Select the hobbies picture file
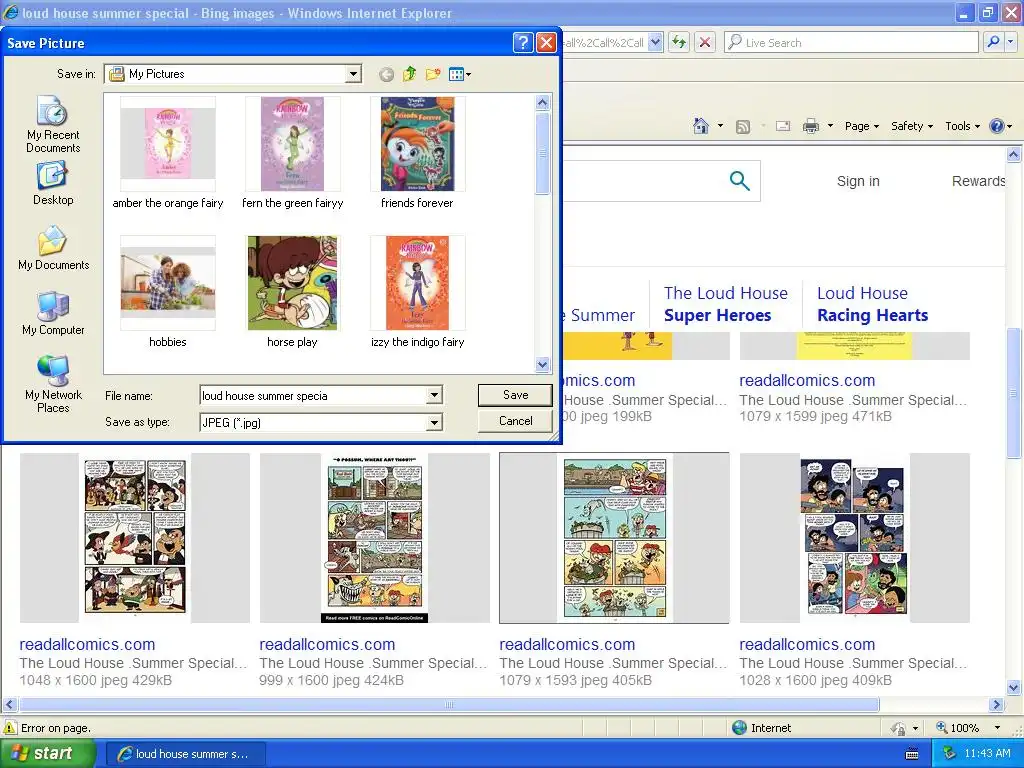Viewport: 1024px width, 768px height. click(168, 293)
